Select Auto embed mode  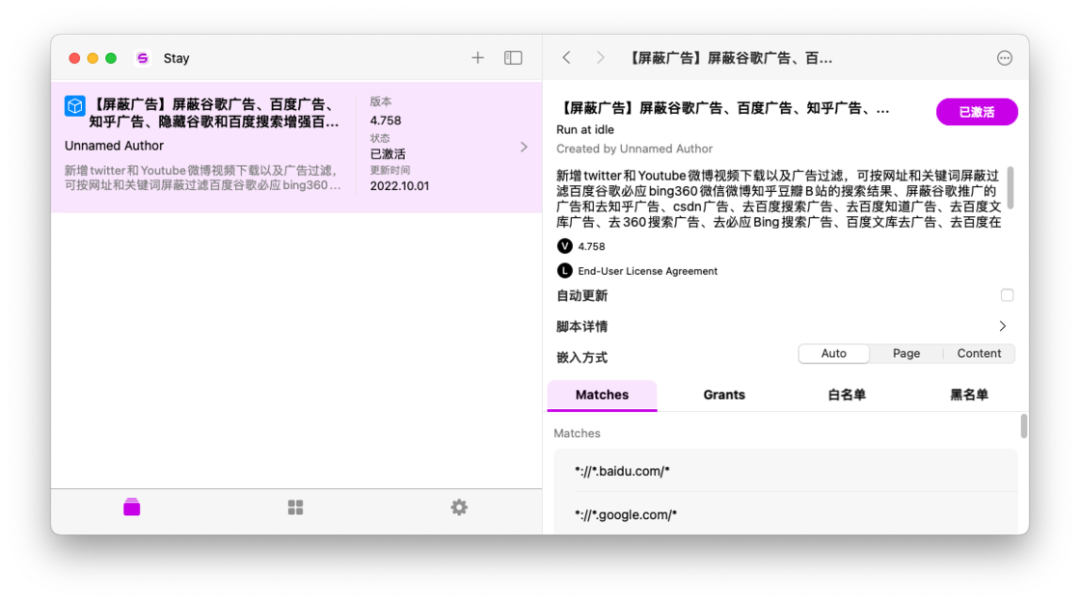(833, 353)
